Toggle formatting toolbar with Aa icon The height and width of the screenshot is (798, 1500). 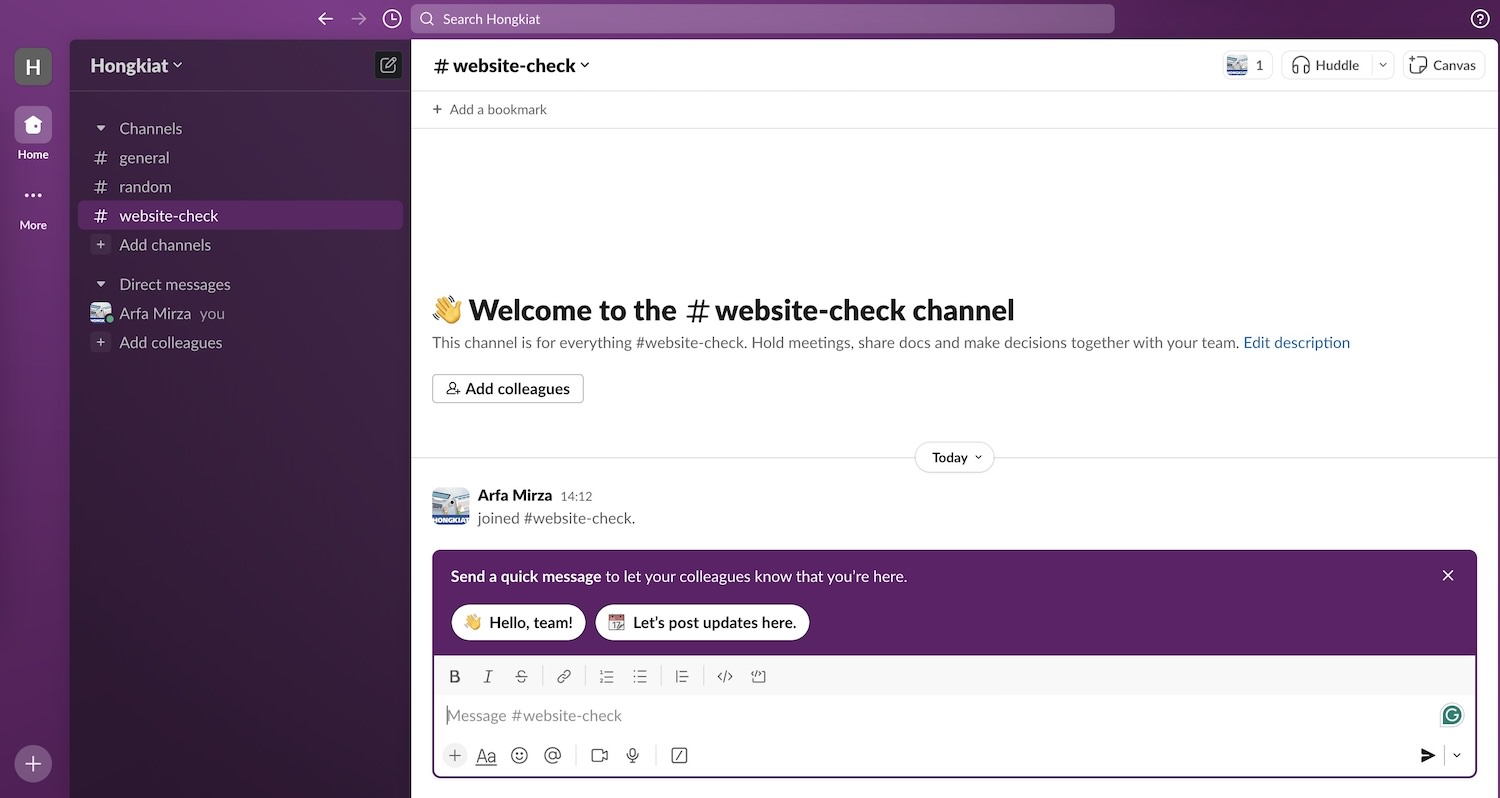[x=486, y=755]
